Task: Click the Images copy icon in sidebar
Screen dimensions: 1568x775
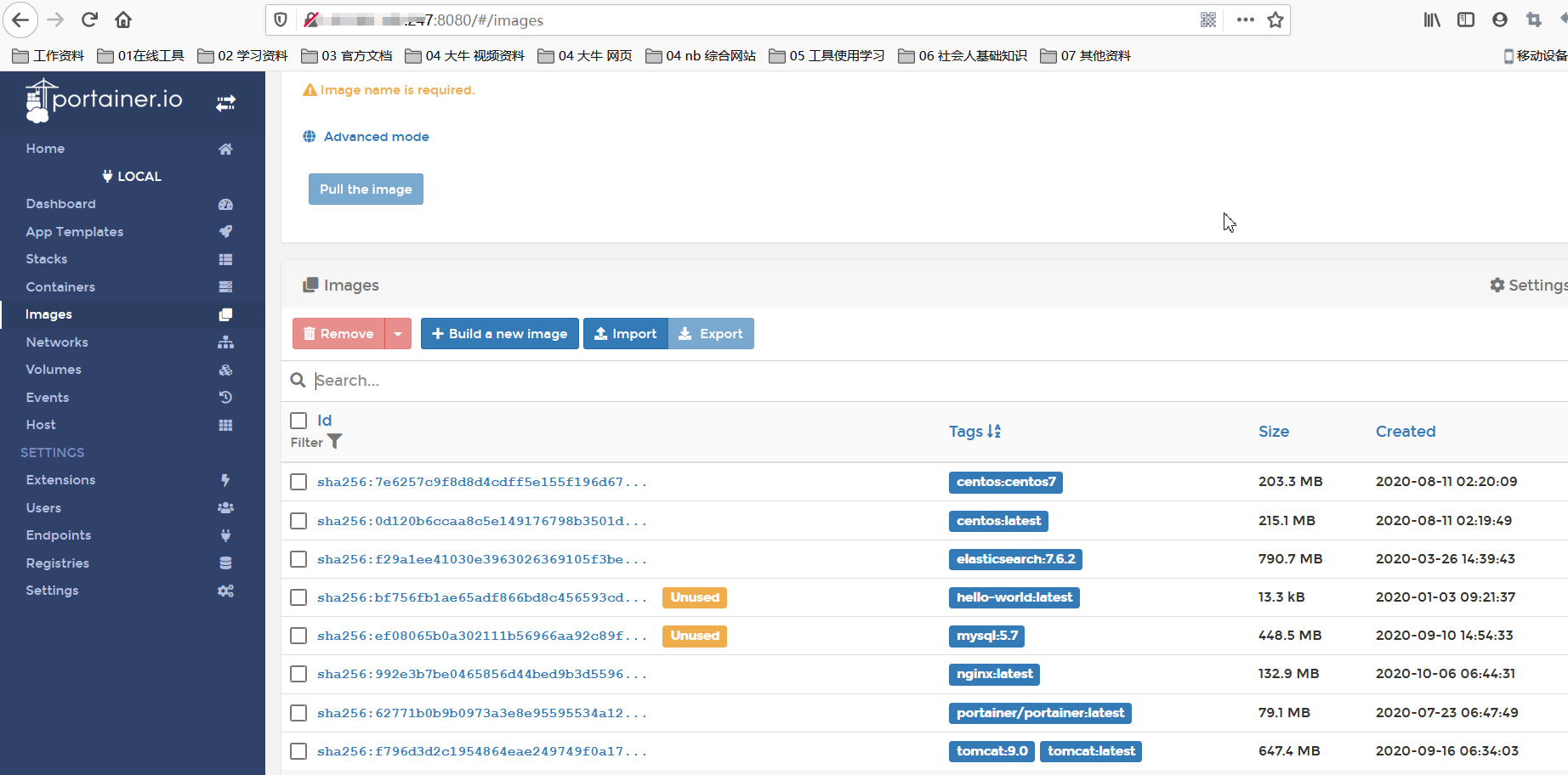Action: pos(225,314)
